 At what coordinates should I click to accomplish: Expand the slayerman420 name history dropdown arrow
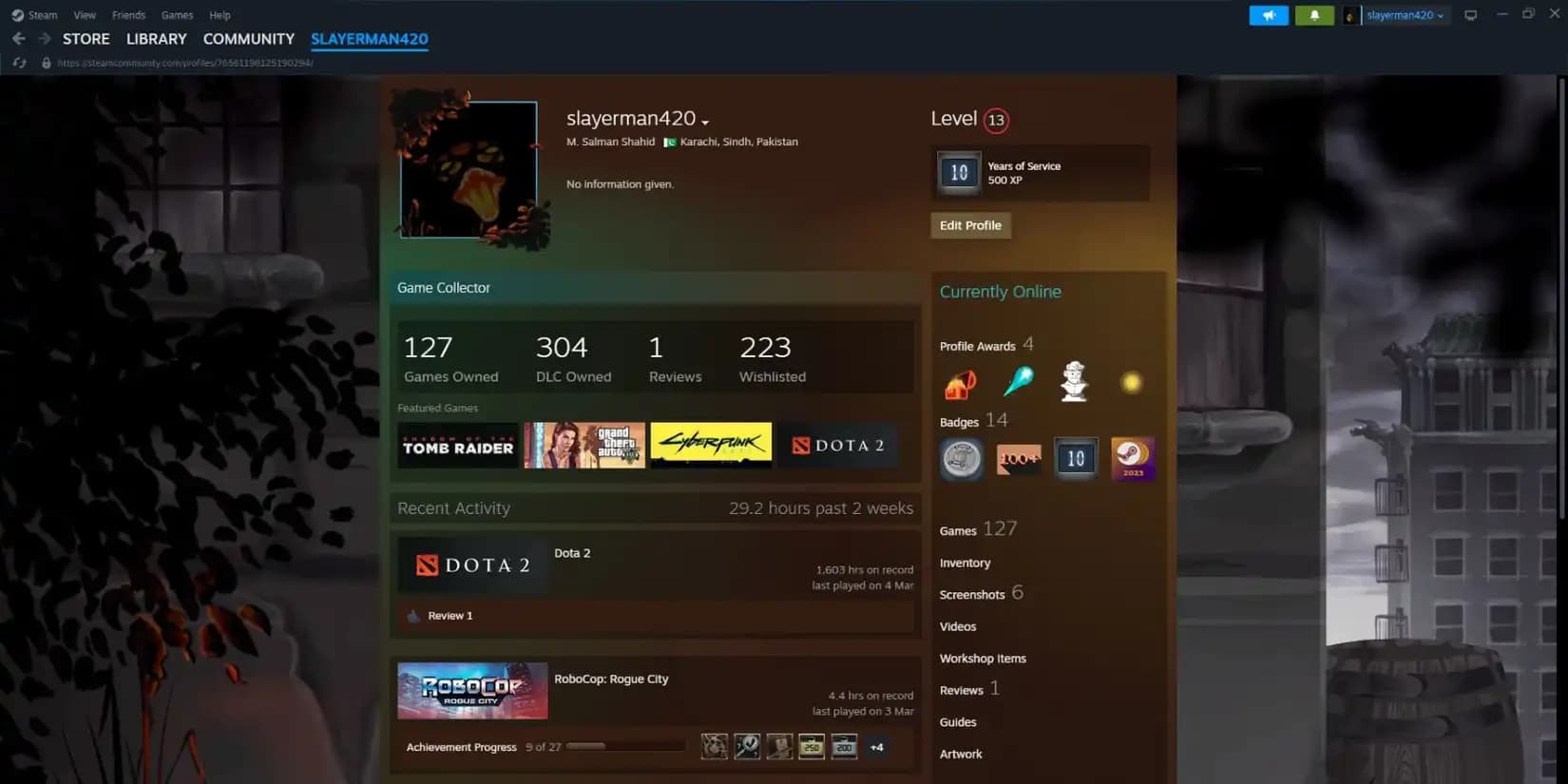[x=705, y=122]
